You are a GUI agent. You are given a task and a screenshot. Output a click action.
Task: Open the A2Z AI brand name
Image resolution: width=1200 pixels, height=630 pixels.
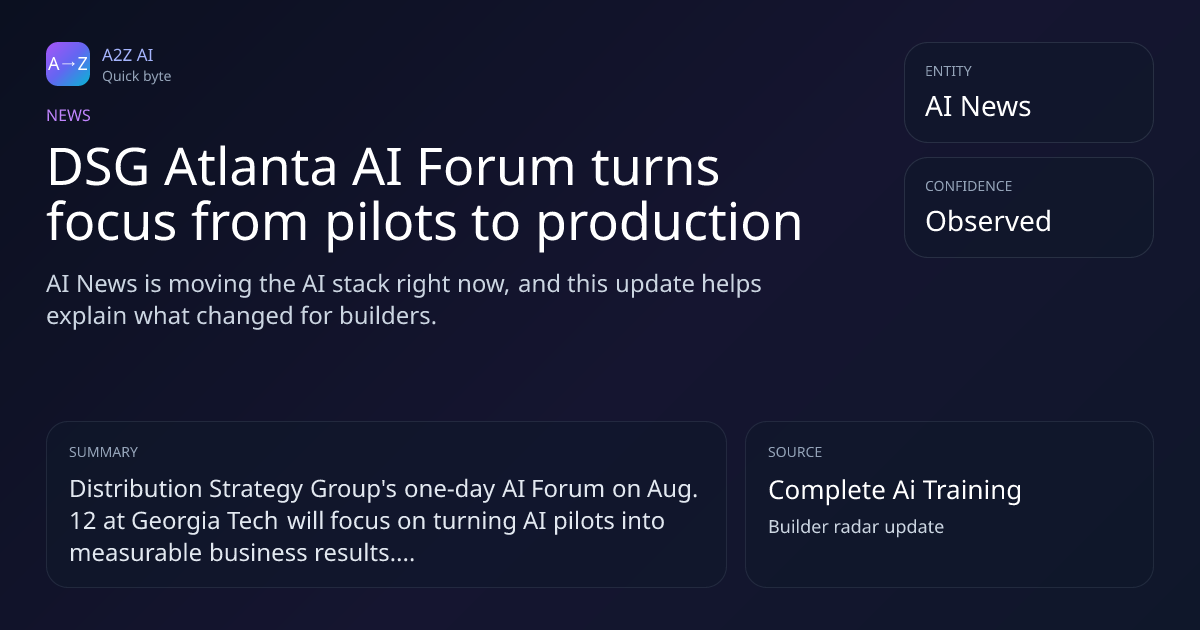(x=127, y=55)
